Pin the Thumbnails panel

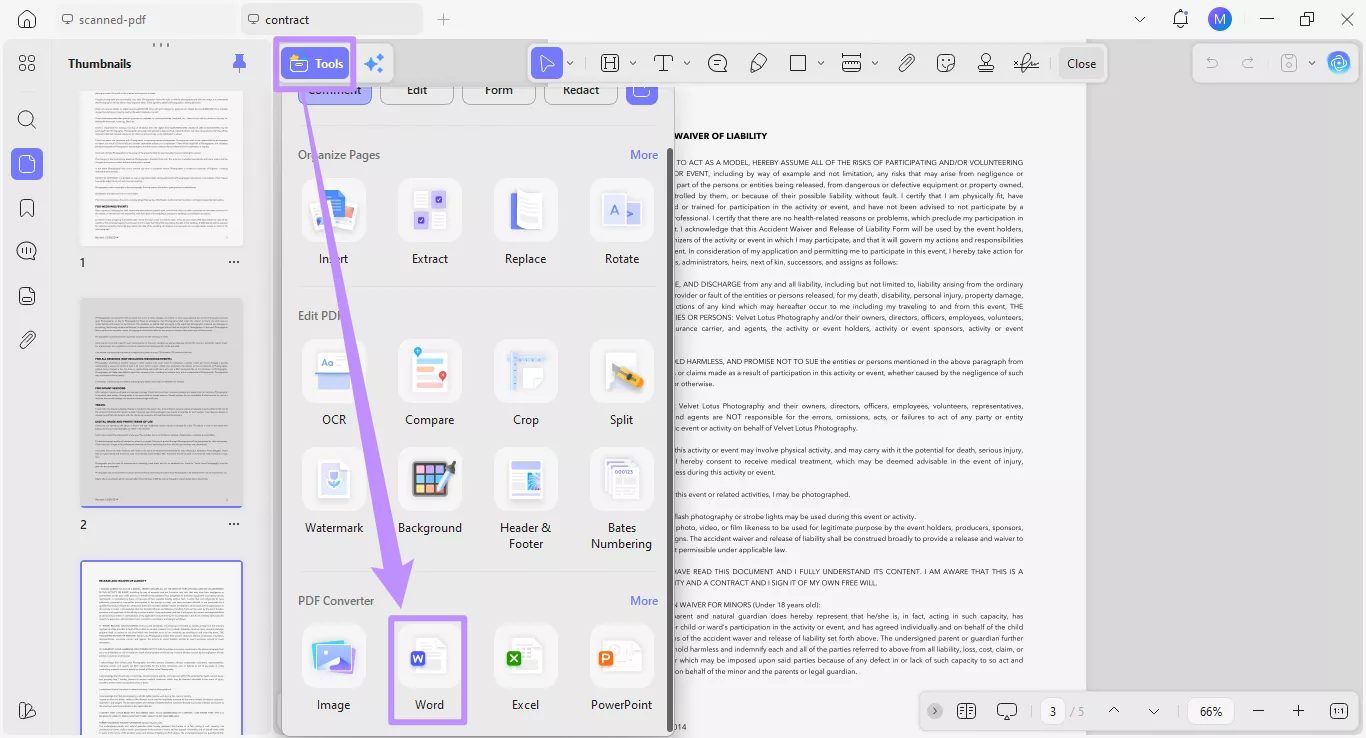pos(239,62)
